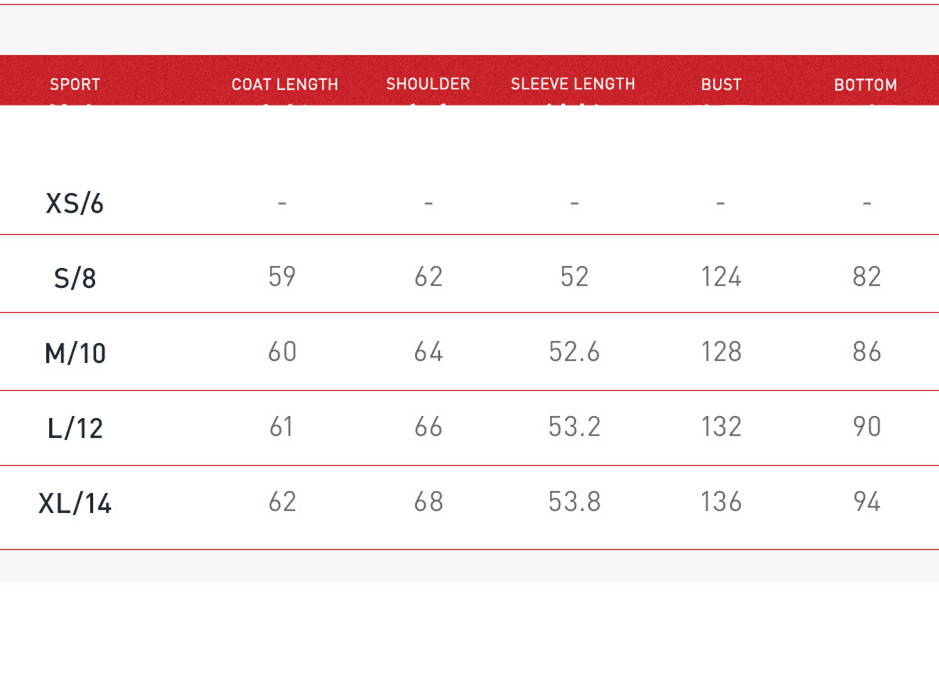
Task: Click the SPORT column header
Action: pyautogui.click(x=75, y=85)
